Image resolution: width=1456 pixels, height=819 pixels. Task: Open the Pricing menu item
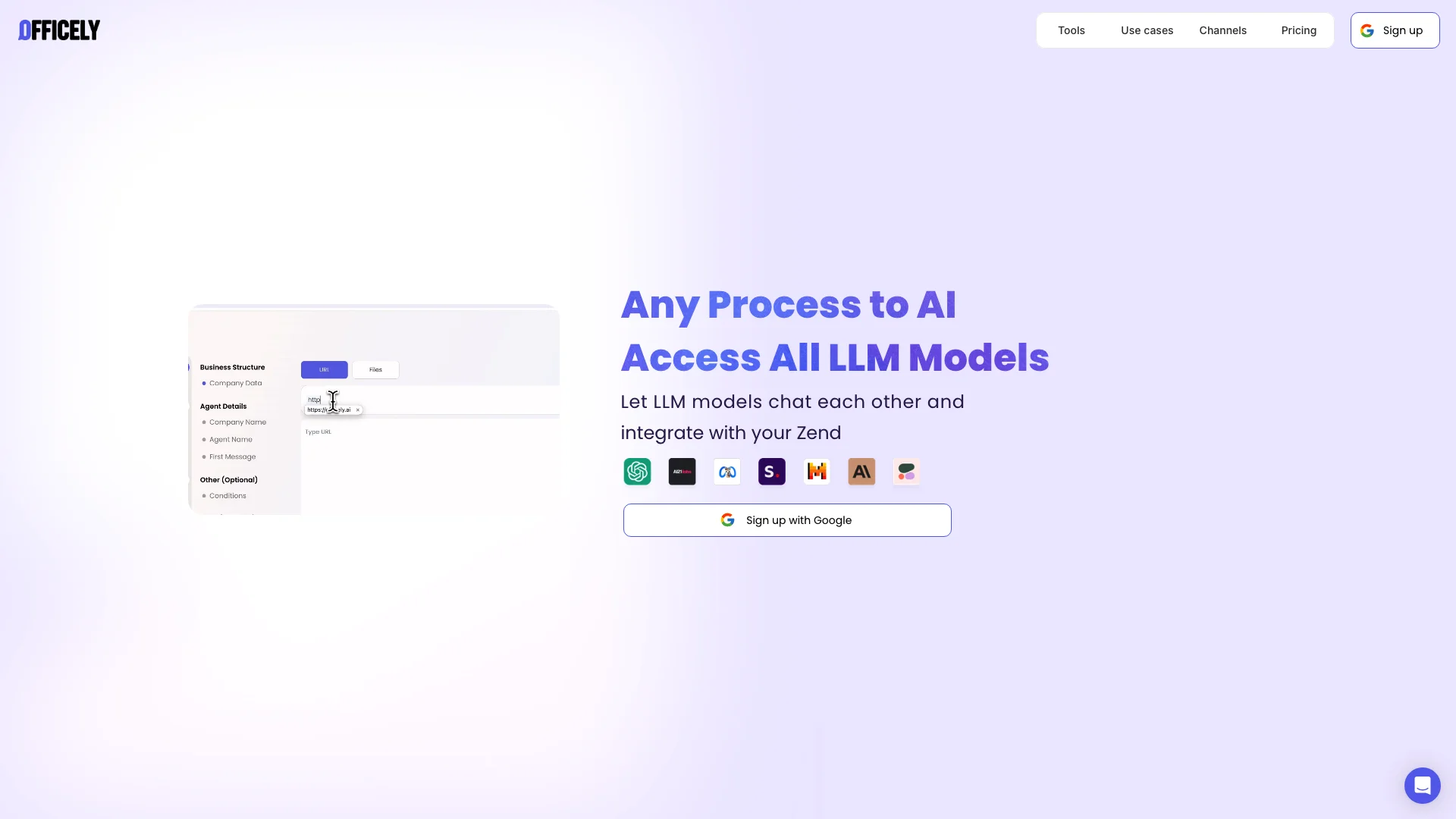click(x=1299, y=30)
